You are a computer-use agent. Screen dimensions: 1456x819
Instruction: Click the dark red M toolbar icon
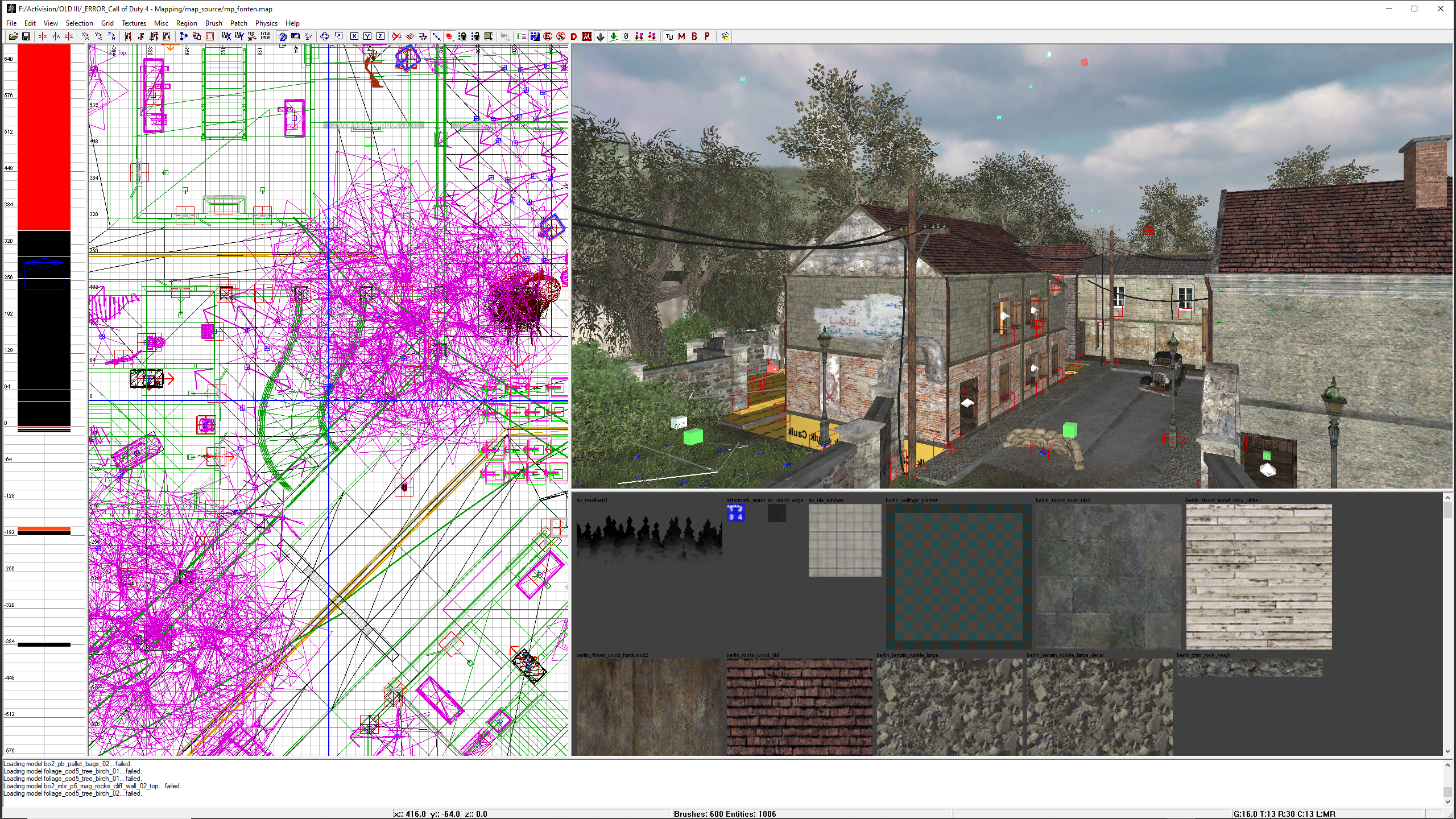coord(681,36)
